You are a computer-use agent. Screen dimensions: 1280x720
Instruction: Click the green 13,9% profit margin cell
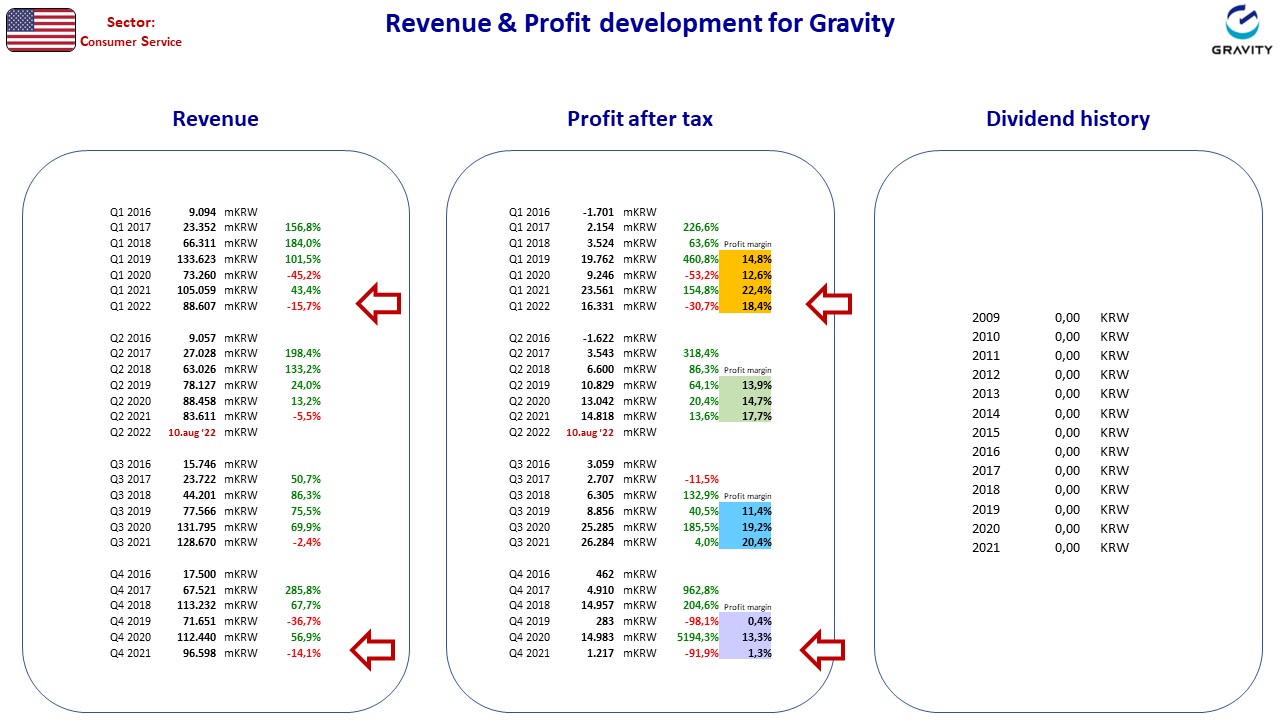tap(745, 385)
